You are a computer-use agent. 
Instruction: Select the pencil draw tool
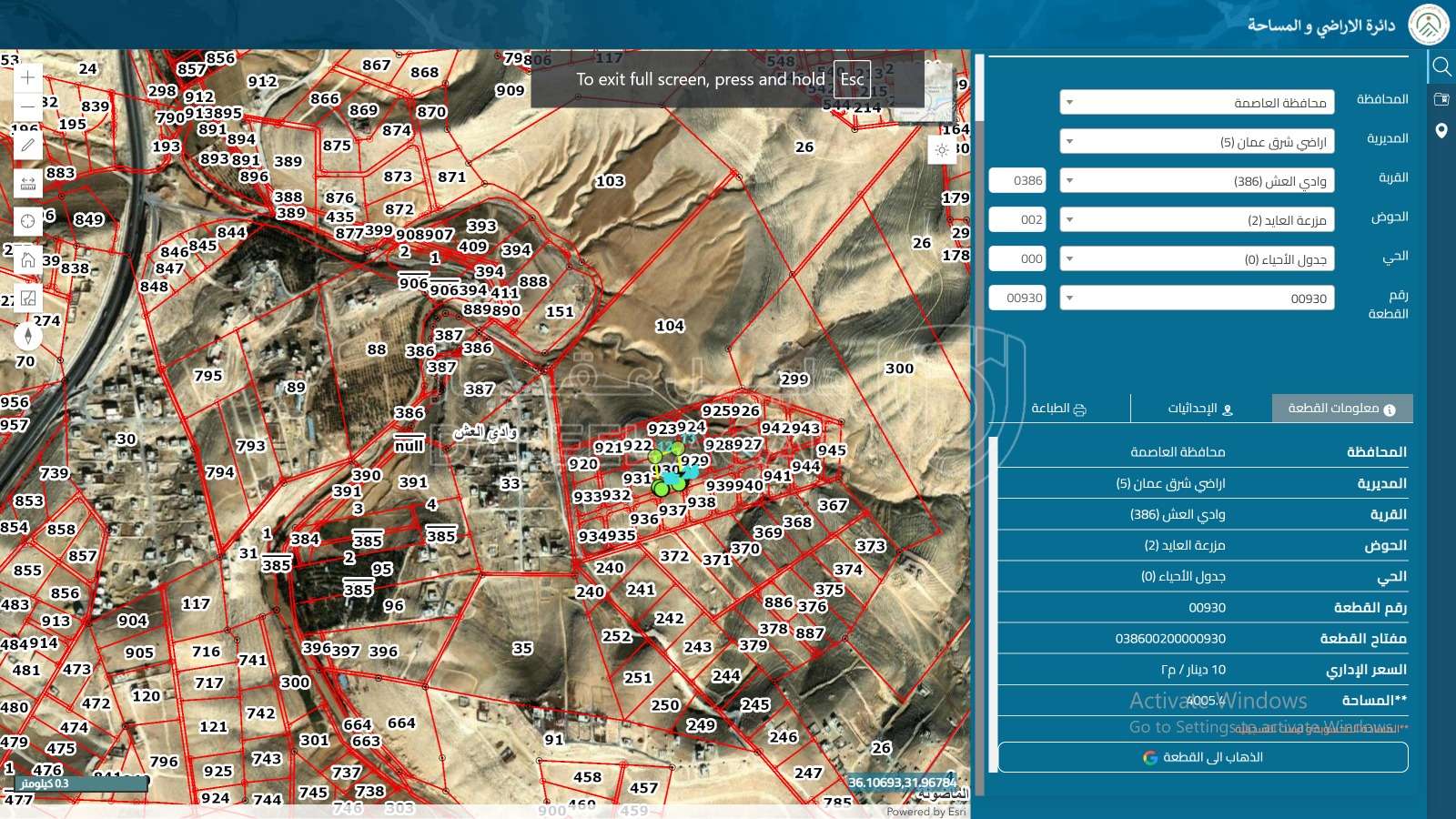[x=28, y=145]
